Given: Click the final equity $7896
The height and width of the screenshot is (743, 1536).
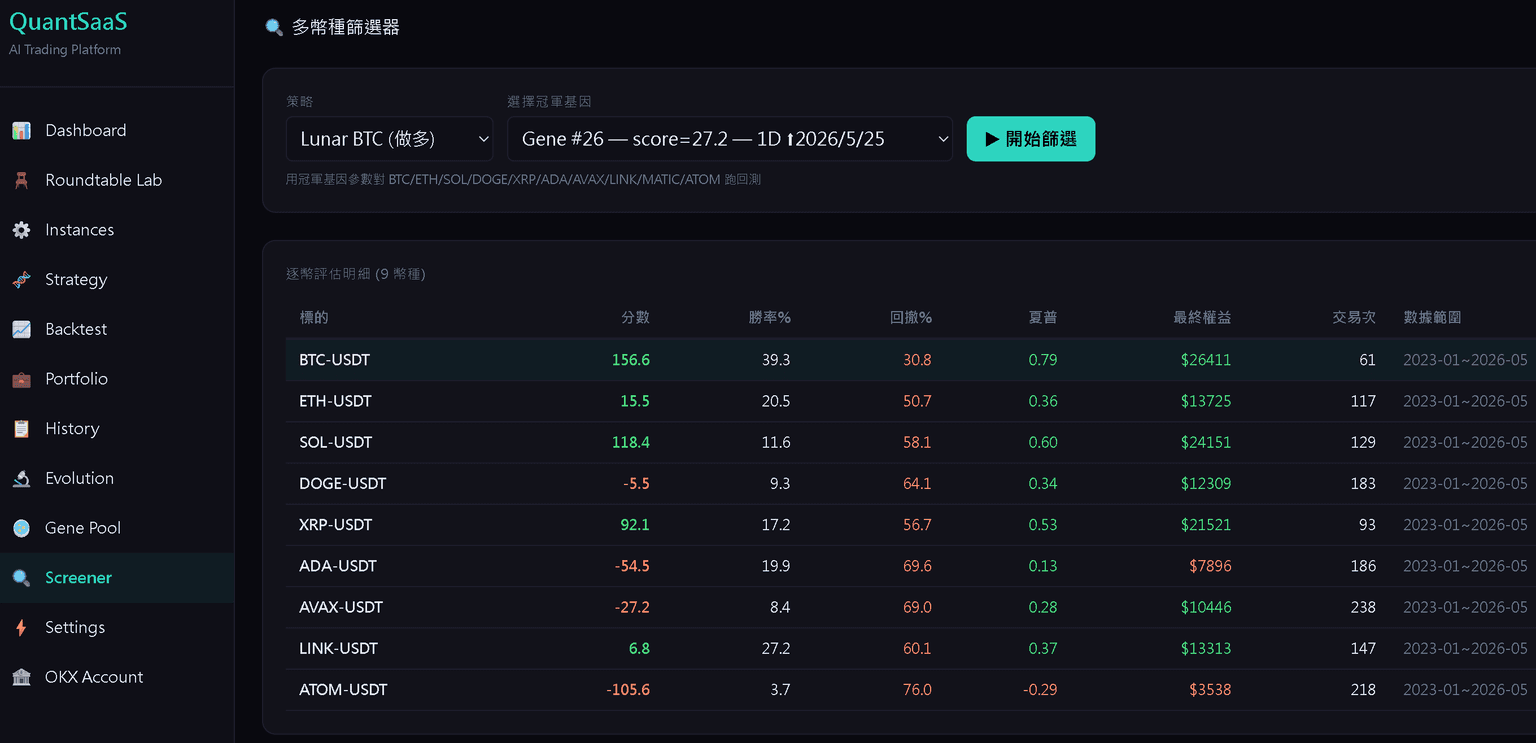Looking at the screenshot, I should coord(1210,566).
